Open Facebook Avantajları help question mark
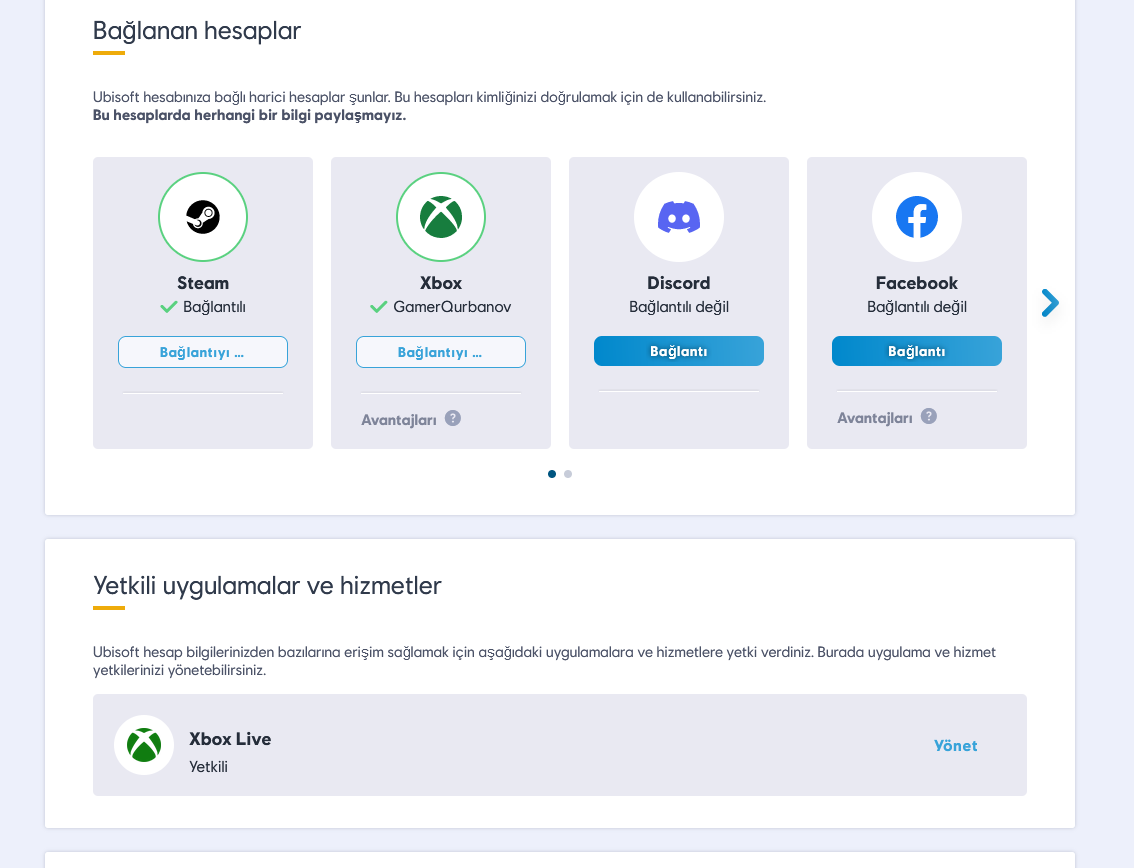The width and height of the screenshot is (1134, 868). click(929, 416)
